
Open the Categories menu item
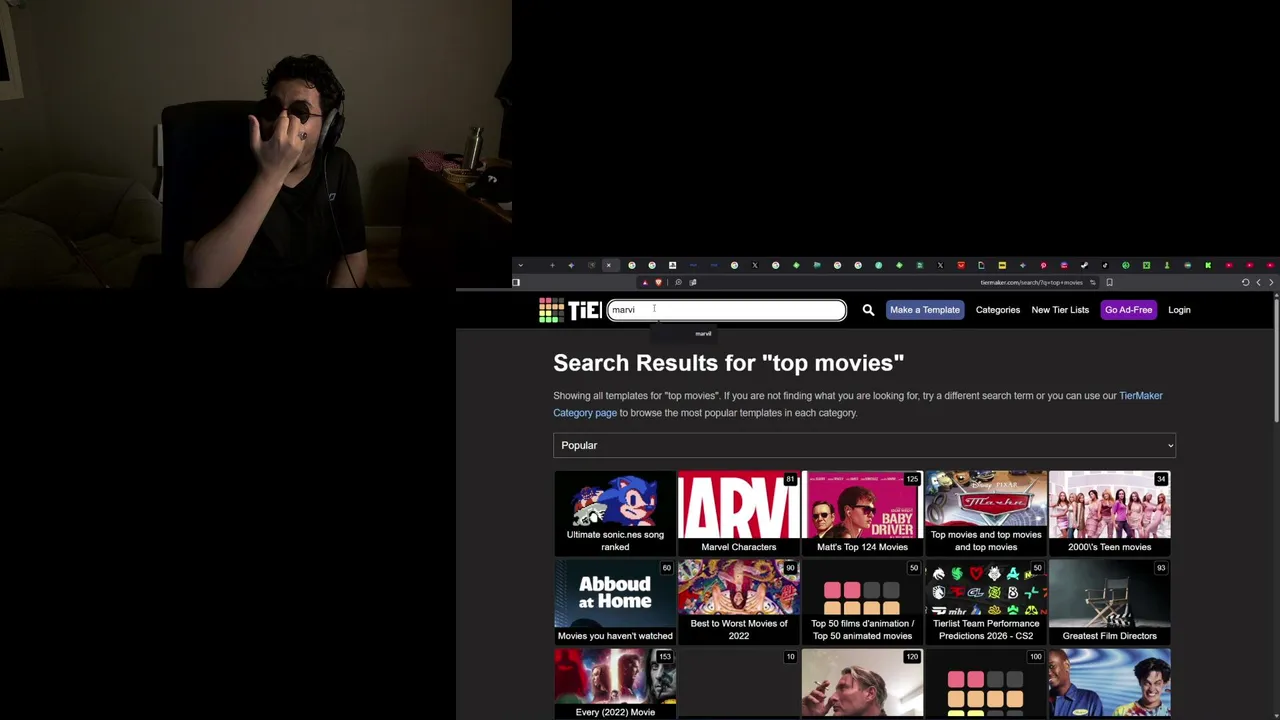998,310
